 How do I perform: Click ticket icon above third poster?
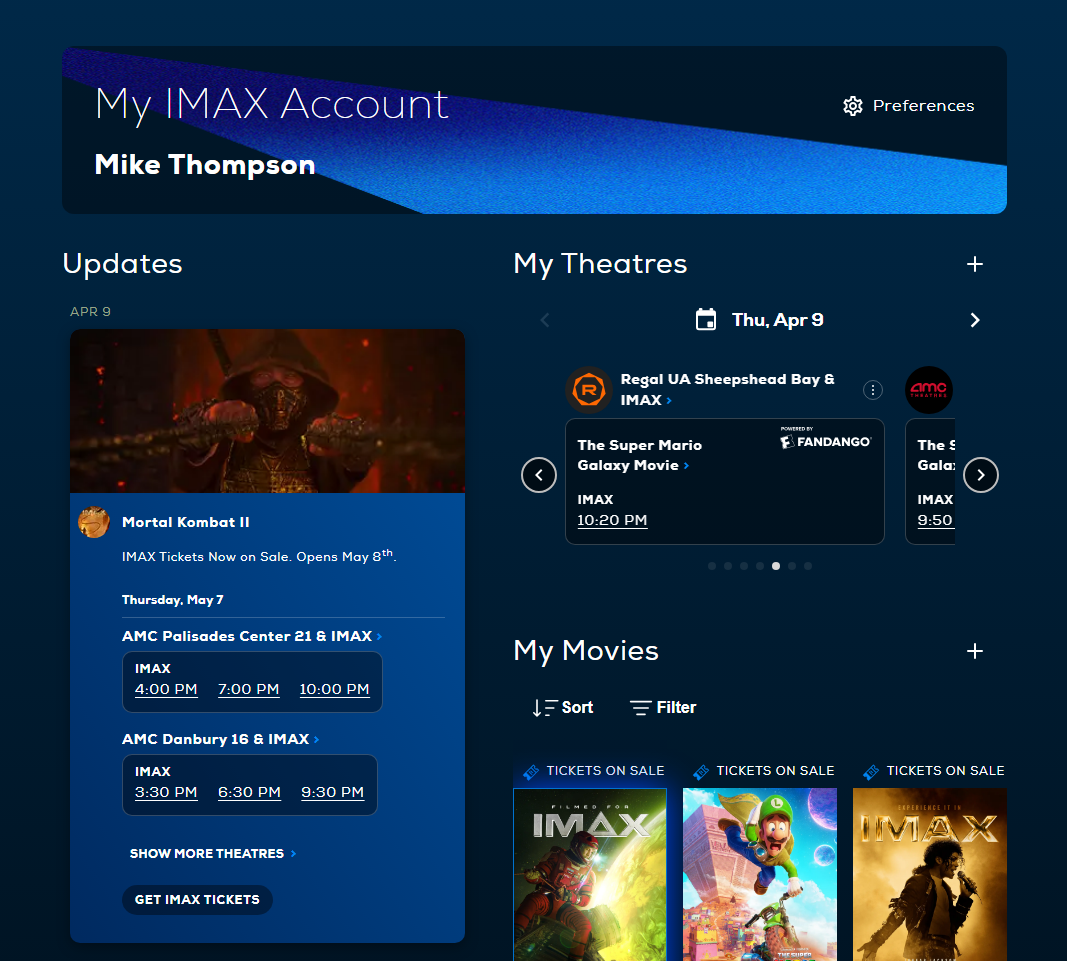(871, 772)
